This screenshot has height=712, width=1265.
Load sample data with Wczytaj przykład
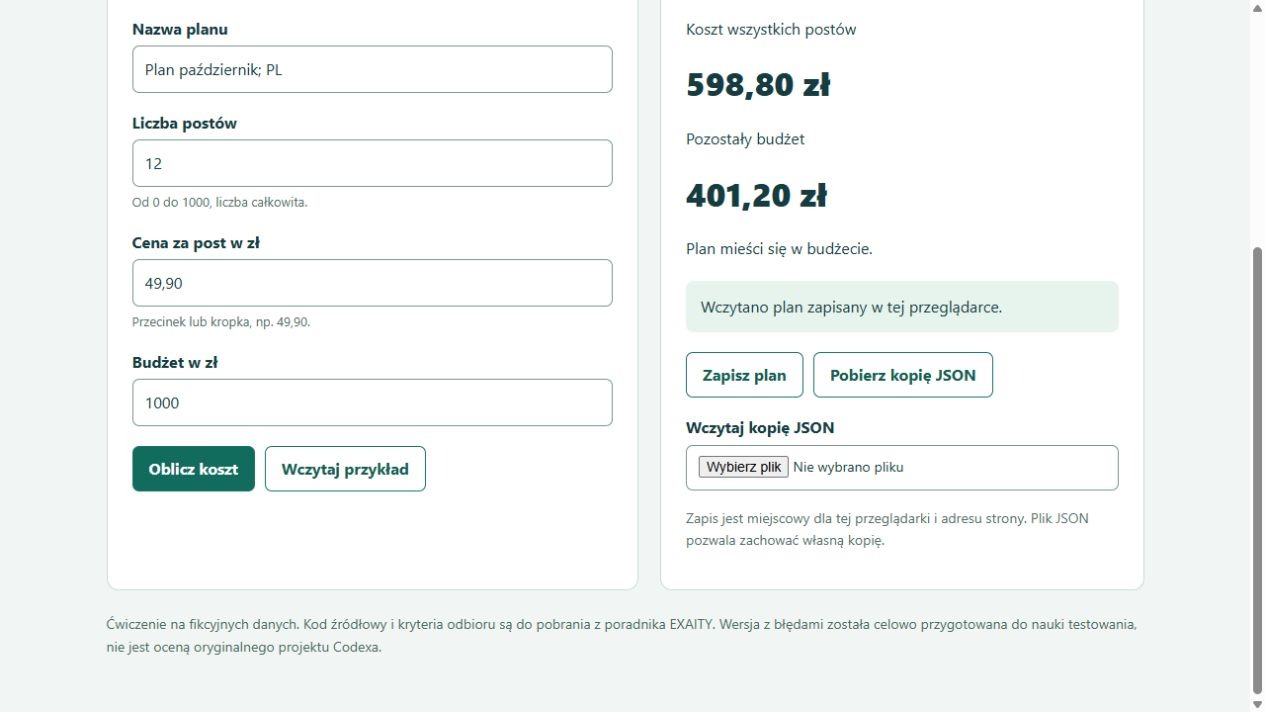click(x=345, y=469)
